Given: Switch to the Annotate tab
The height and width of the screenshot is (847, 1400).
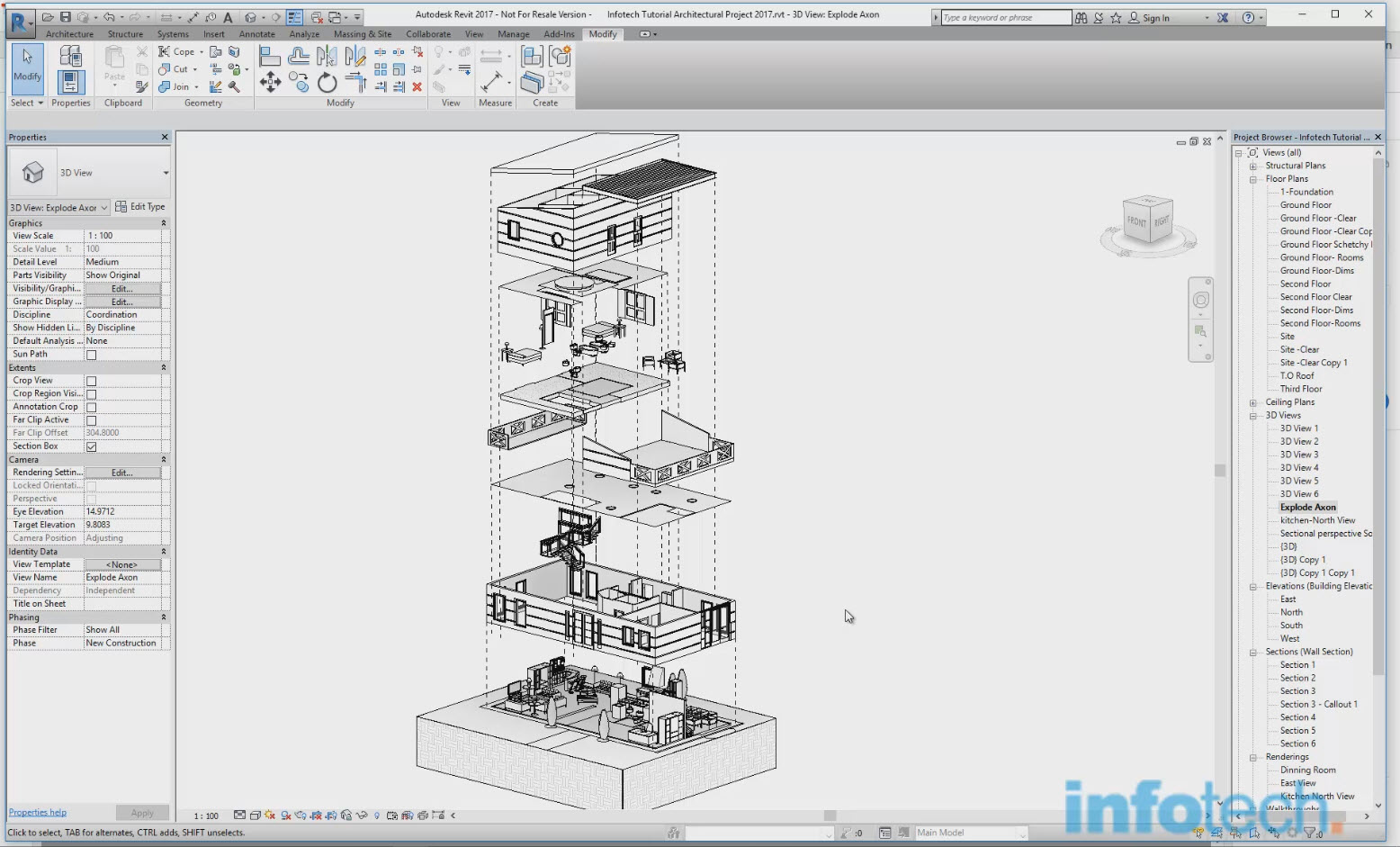Looking at the screenshot, I should tap(256, 34).
